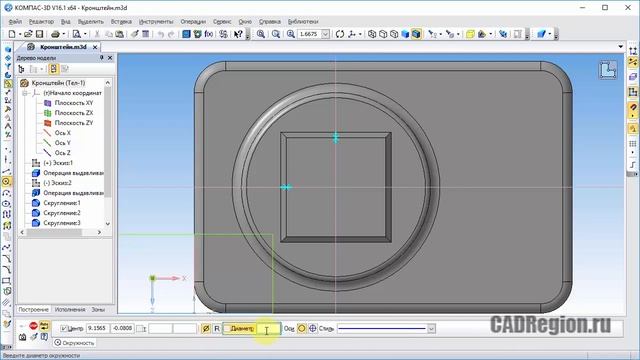Click the Zoom window magnifier icon
This screenshot has width=640, height=360.
260,34
